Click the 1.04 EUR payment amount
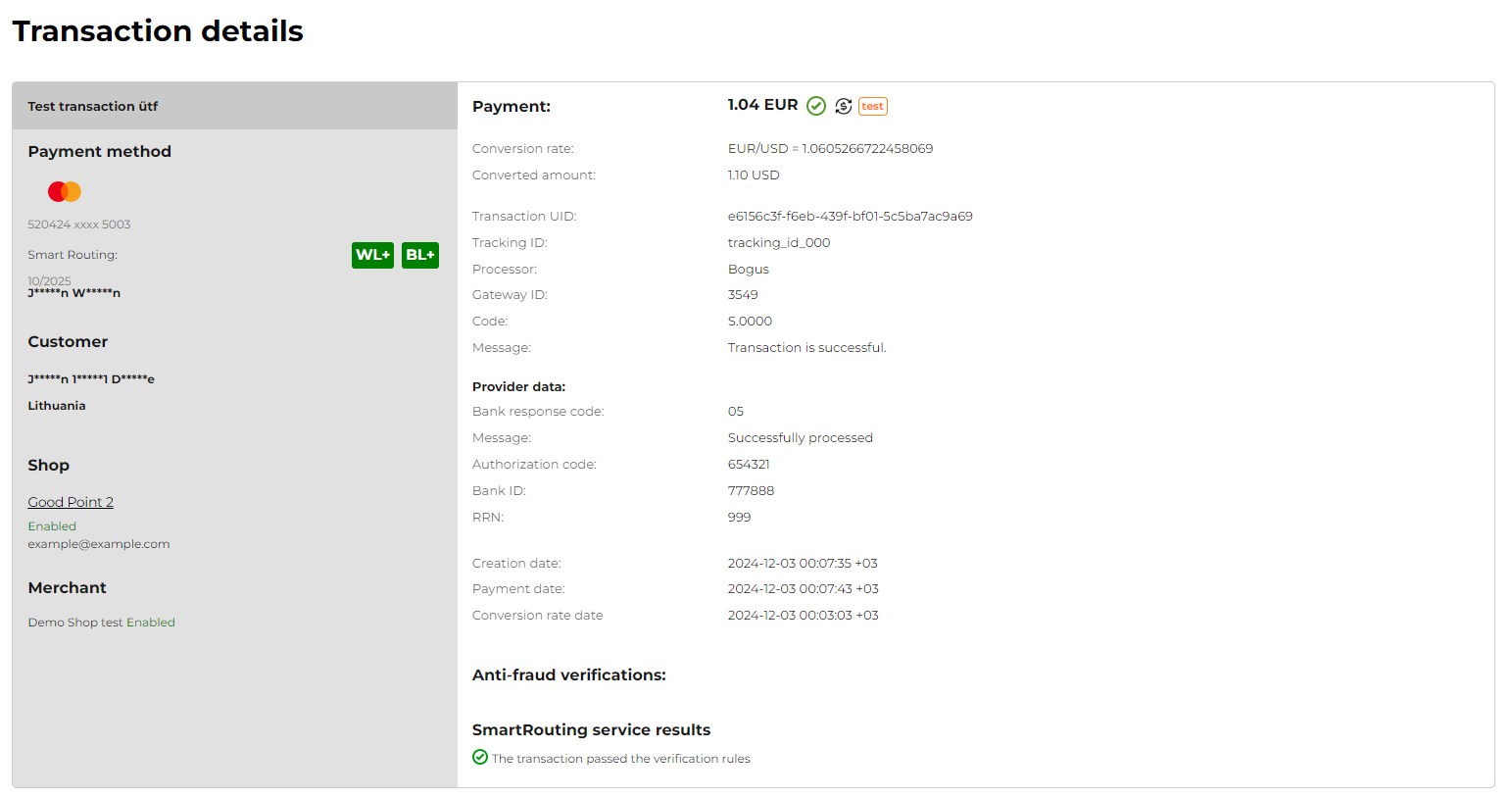 click(762, 105)
